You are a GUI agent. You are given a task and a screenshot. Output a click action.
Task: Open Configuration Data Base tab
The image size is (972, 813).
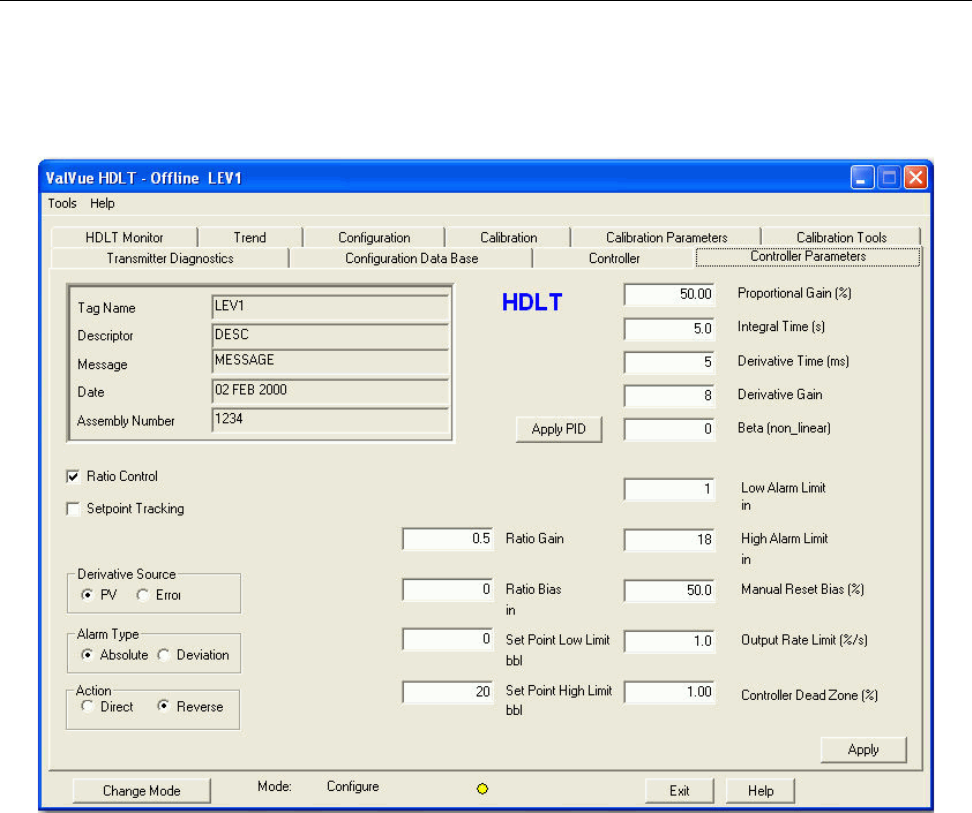coord(411,258)
